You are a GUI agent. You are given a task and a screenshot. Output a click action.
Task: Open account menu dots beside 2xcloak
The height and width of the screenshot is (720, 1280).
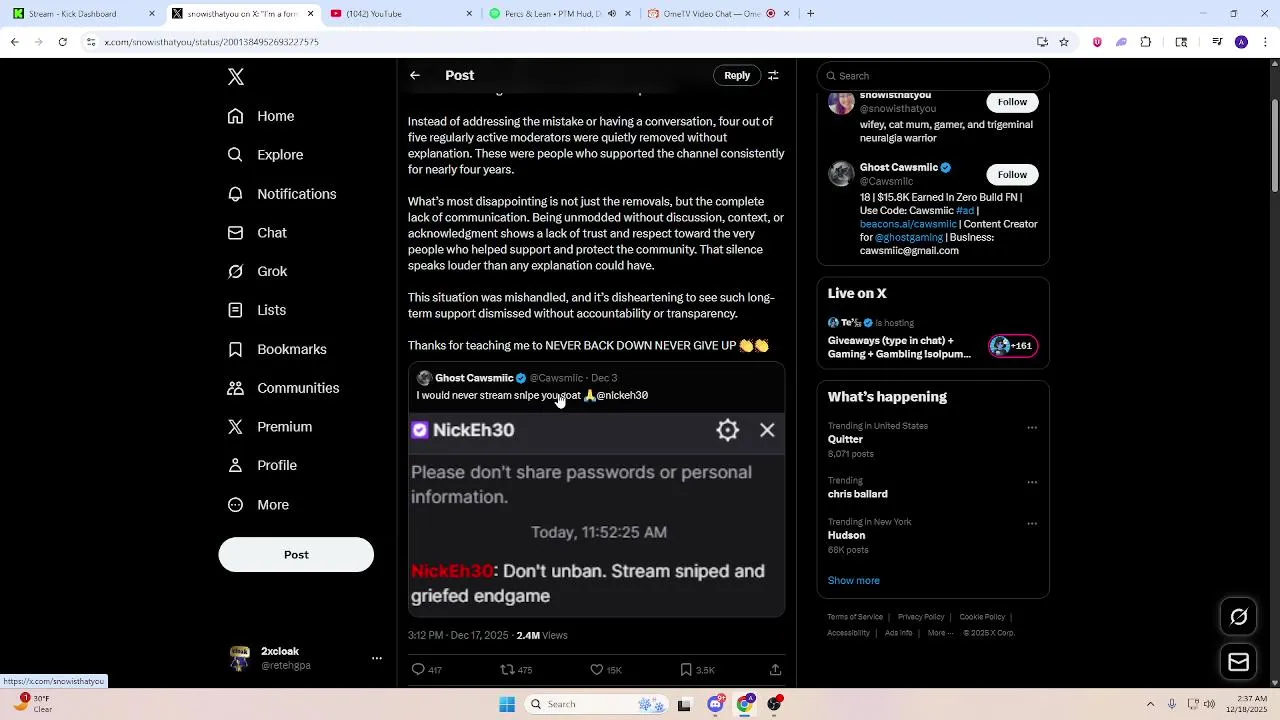click(x=377, y=658)
